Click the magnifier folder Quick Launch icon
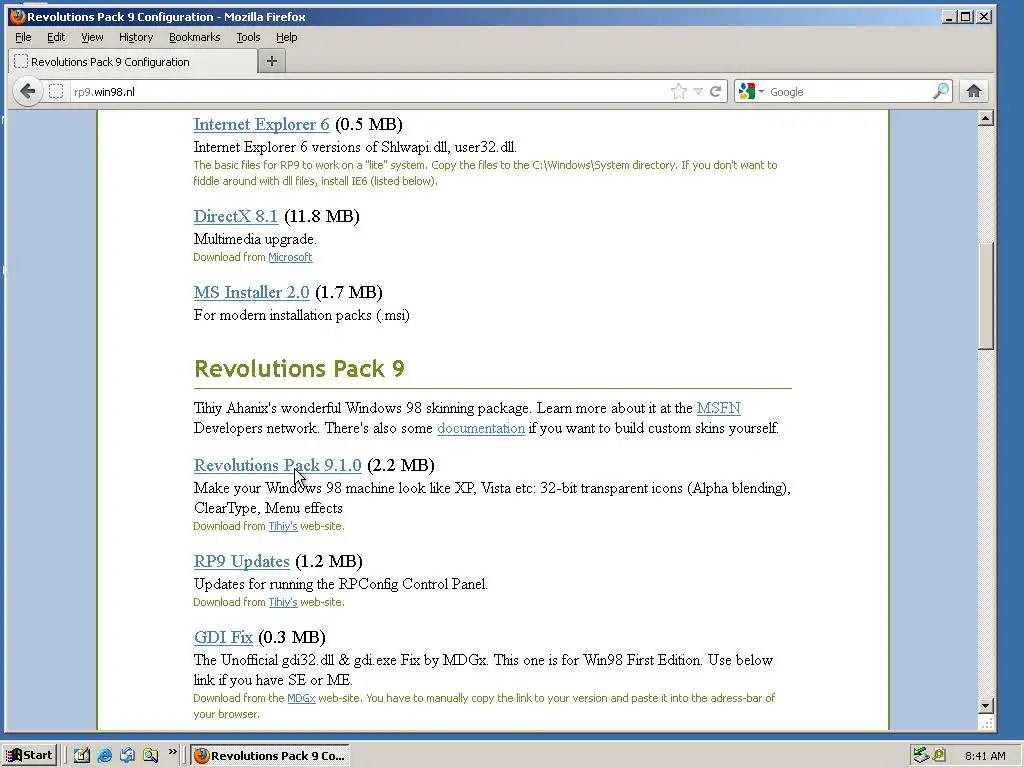This screenshot has height=768, width=1024. click(x=151, y=755)
